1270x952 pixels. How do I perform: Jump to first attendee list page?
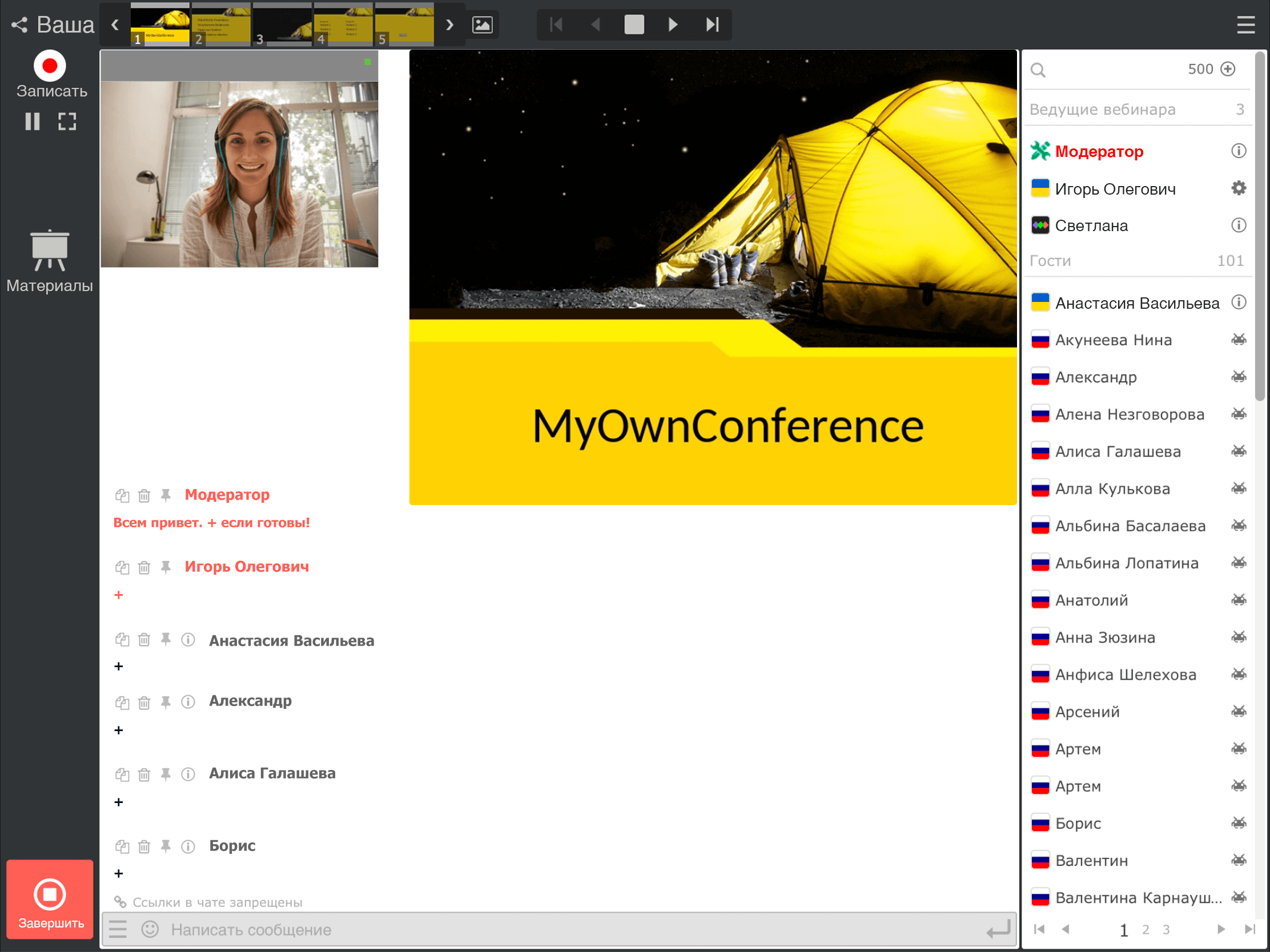coord(1039,929)
